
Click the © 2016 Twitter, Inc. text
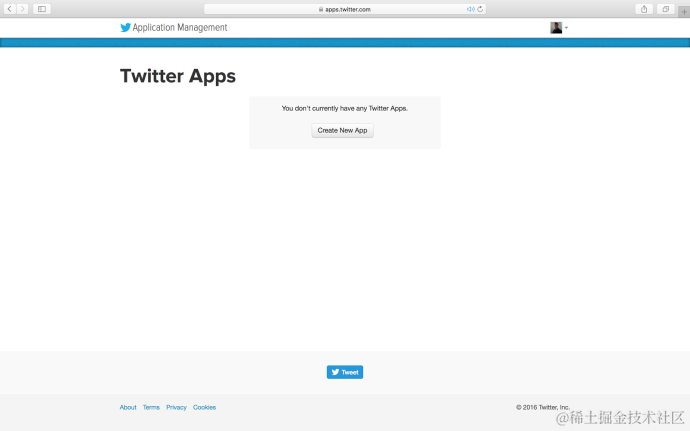(x=543, y=407)
